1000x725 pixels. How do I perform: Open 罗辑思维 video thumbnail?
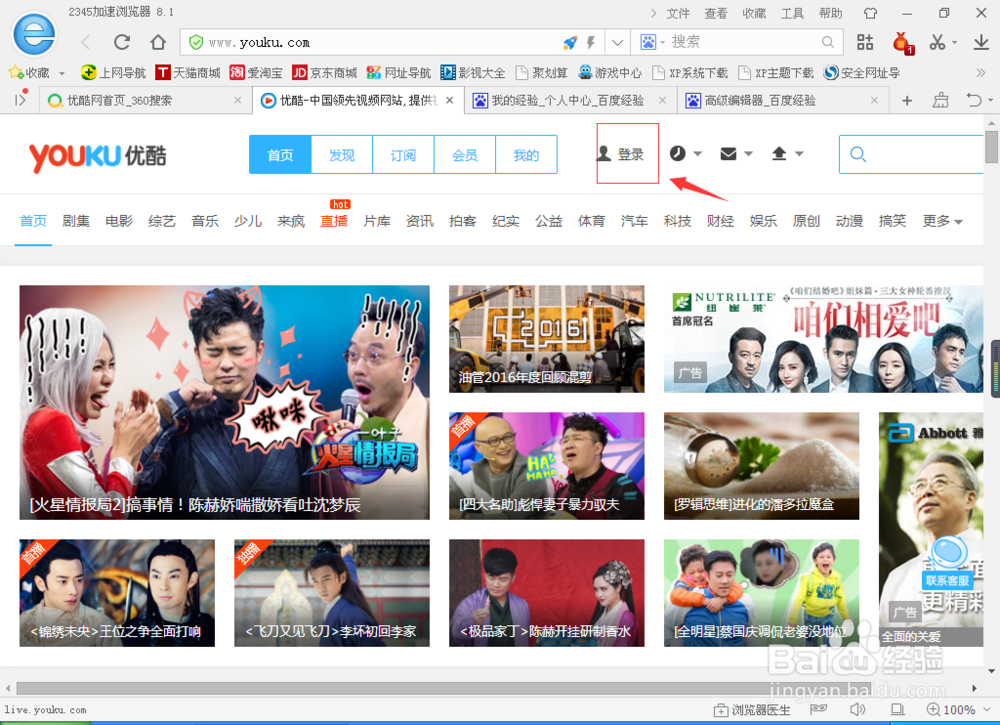pos(761,466)
